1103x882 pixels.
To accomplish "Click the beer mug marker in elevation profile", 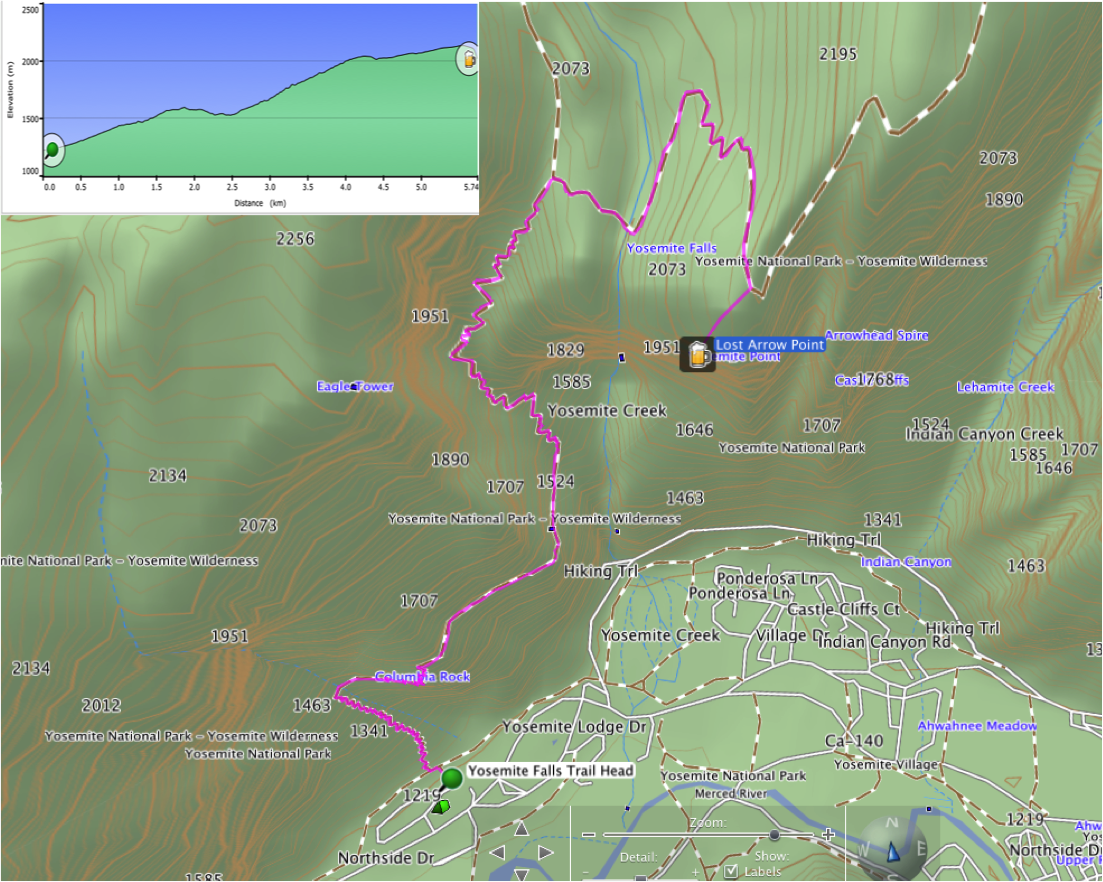I will pos(467,59).
